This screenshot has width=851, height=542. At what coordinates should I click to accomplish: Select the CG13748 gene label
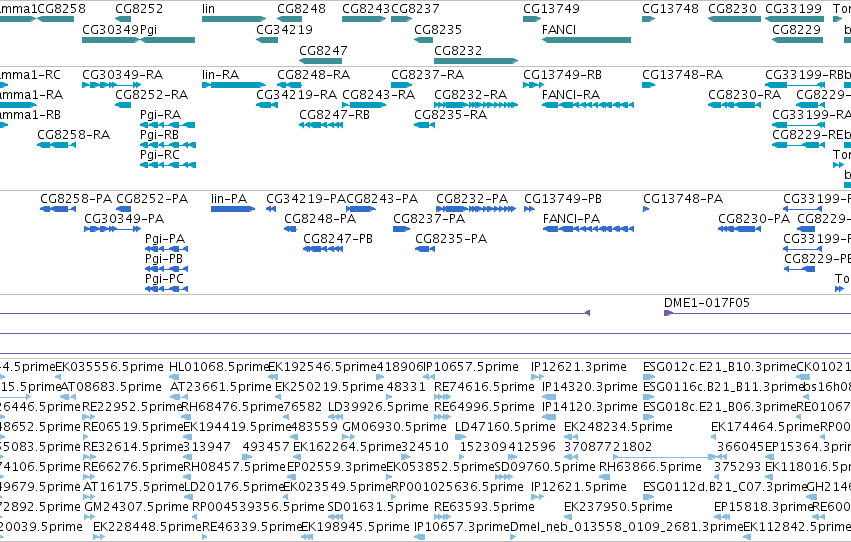click(670, 9)
